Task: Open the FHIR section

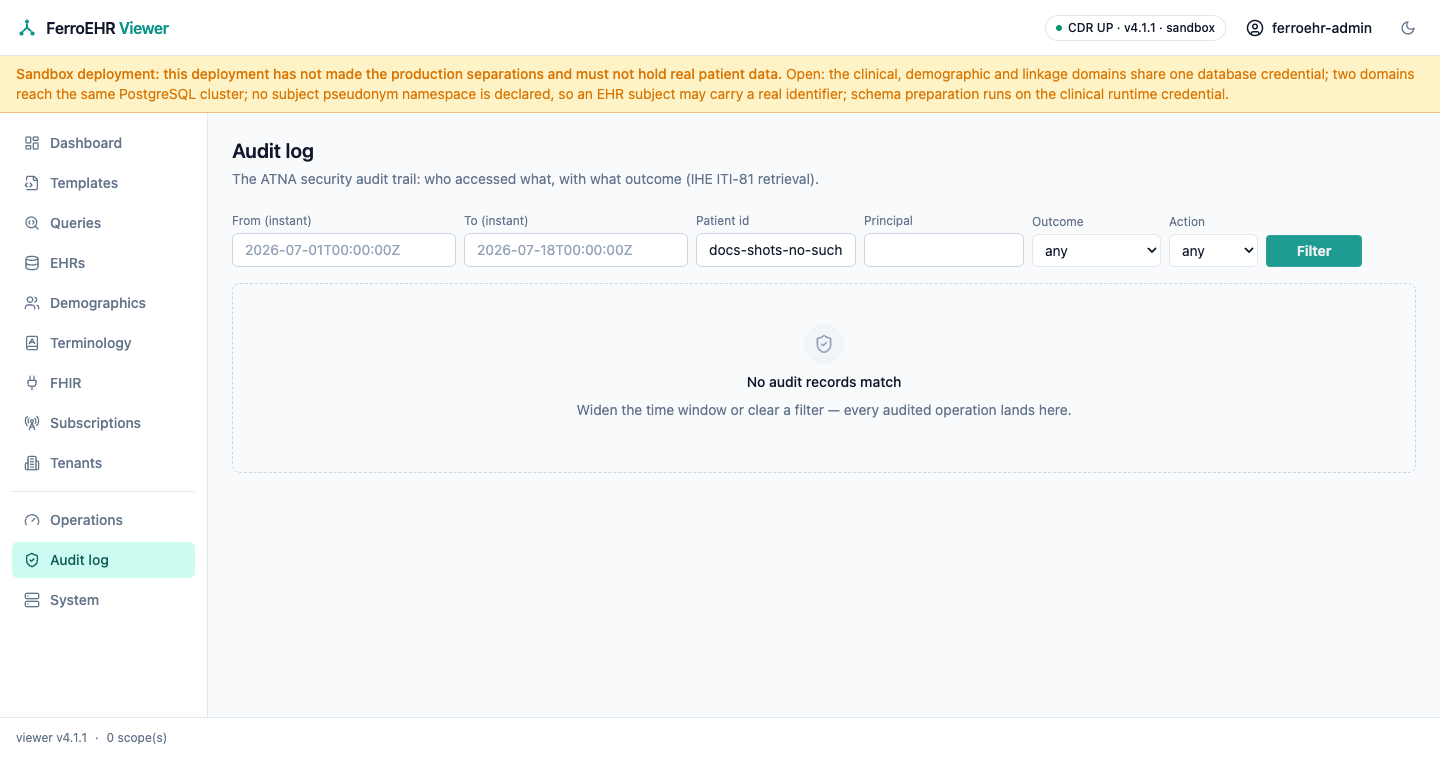Action: (103, 383)
